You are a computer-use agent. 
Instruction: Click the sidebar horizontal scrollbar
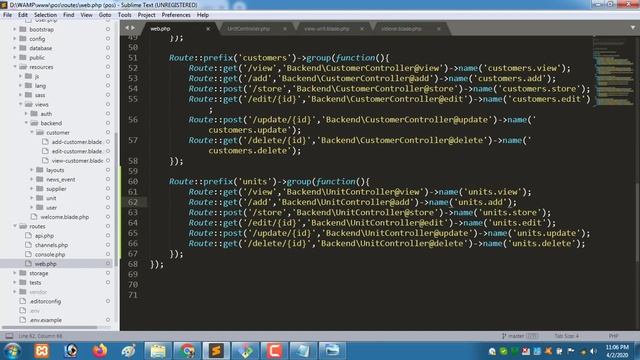(x=49, y=327)
